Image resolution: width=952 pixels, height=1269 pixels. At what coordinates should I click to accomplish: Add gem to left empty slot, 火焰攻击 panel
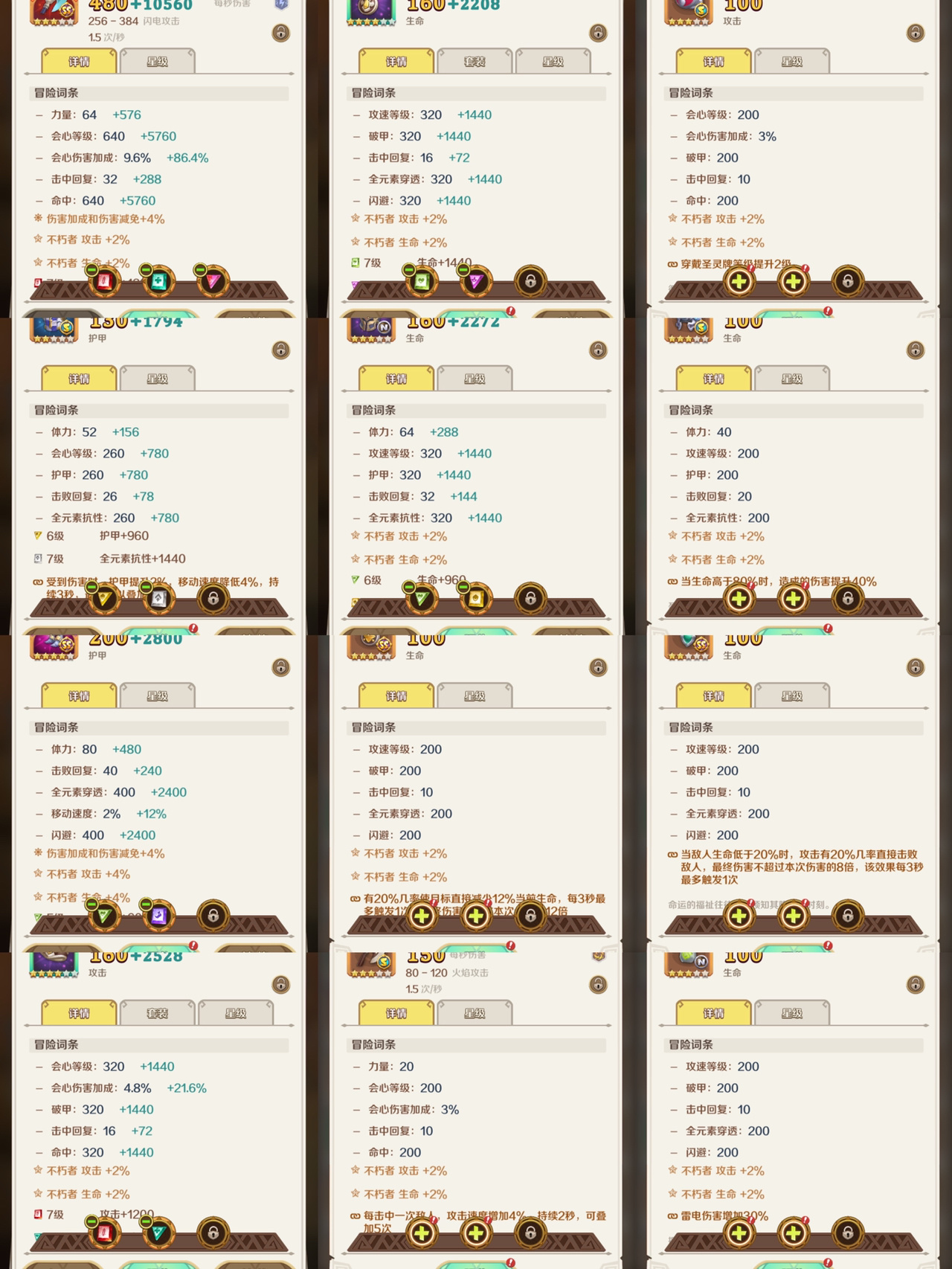tap(422, 1233)
